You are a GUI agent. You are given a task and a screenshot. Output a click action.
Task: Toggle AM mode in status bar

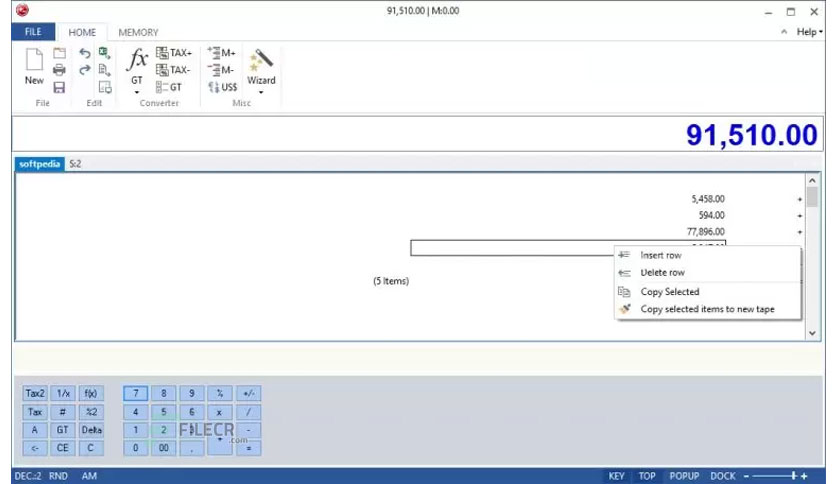pos(89,476)
